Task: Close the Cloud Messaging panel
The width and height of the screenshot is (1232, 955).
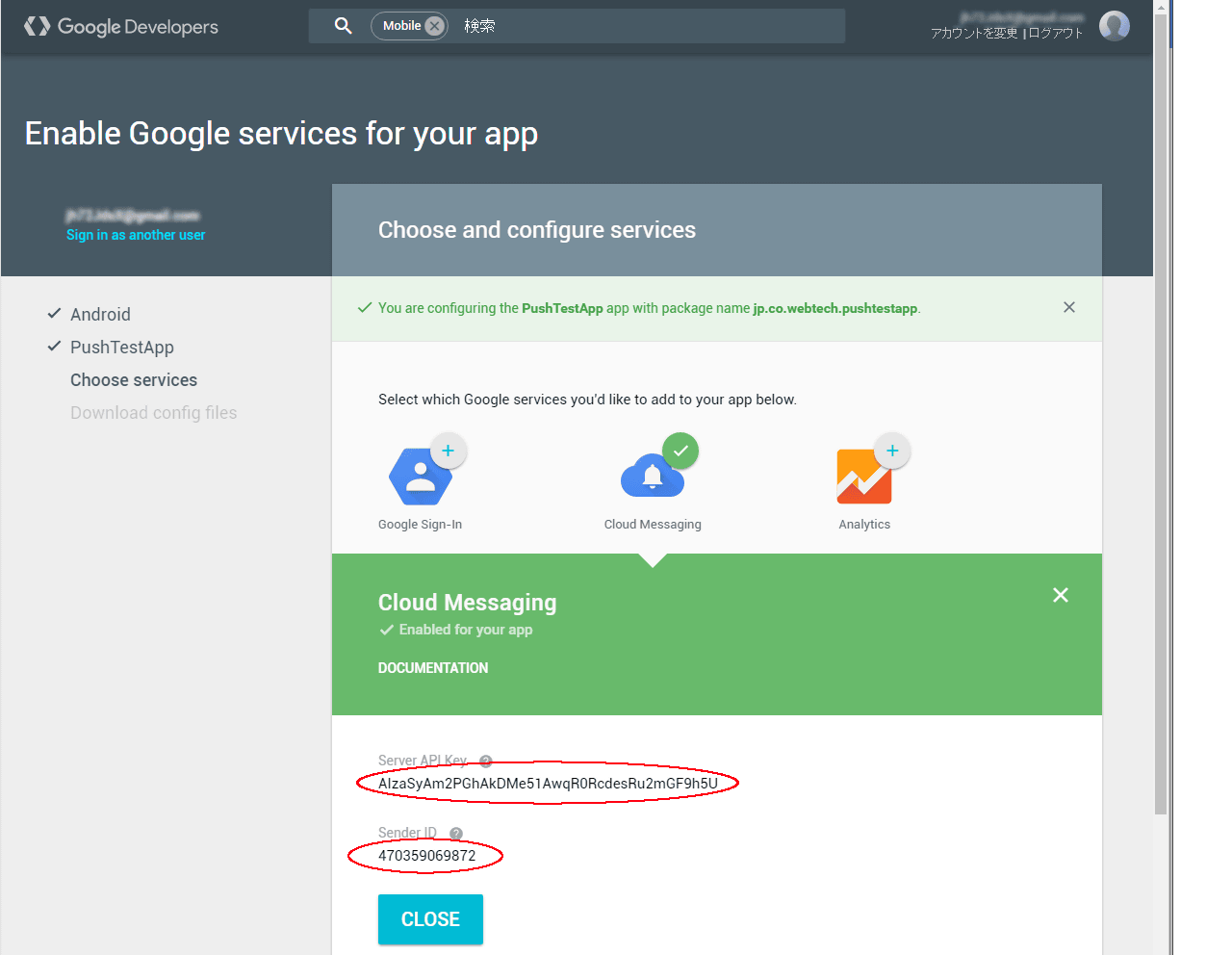Action: click(1061, 595)
